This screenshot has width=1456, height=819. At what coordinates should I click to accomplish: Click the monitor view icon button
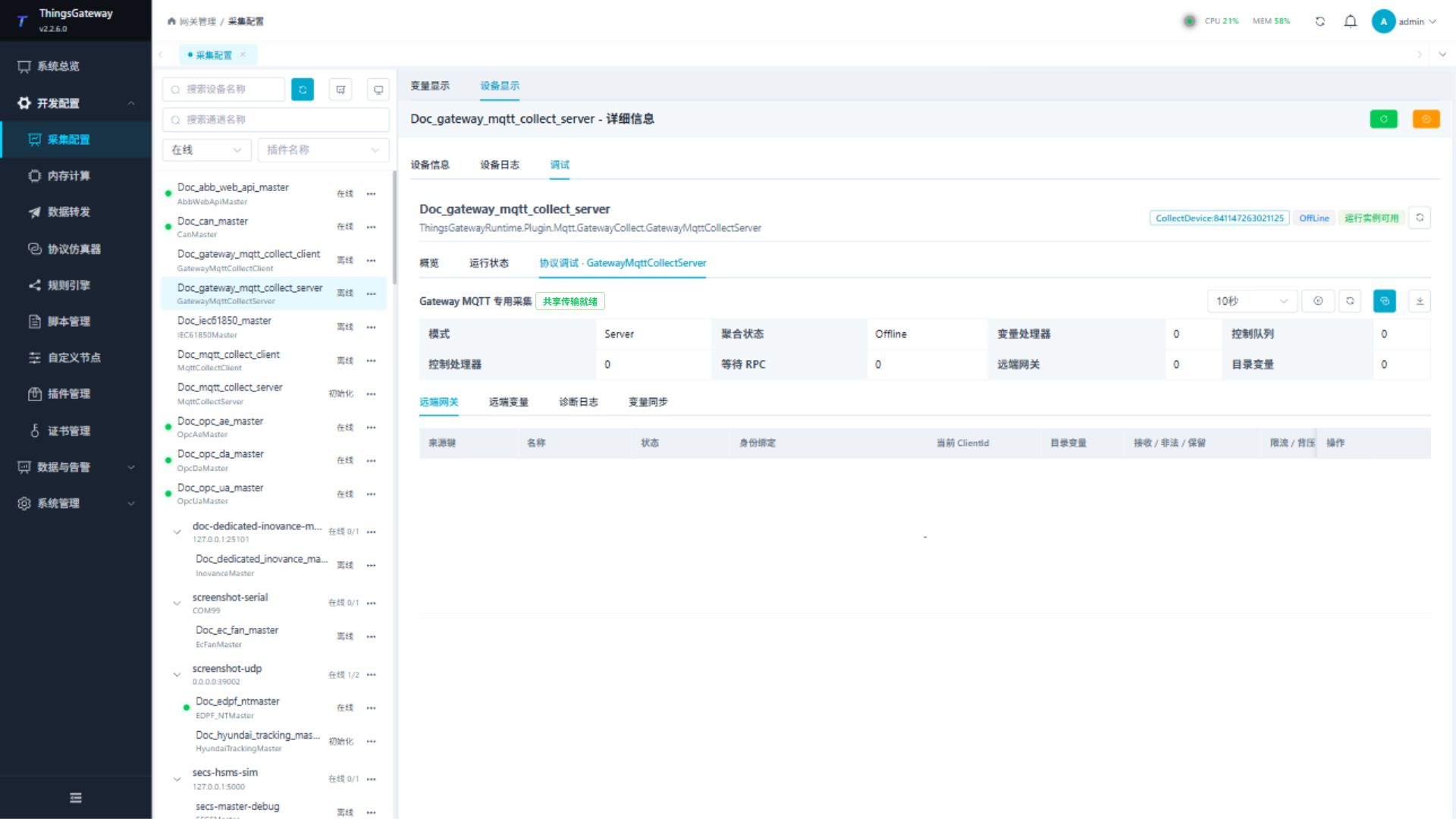coord(378,89)
